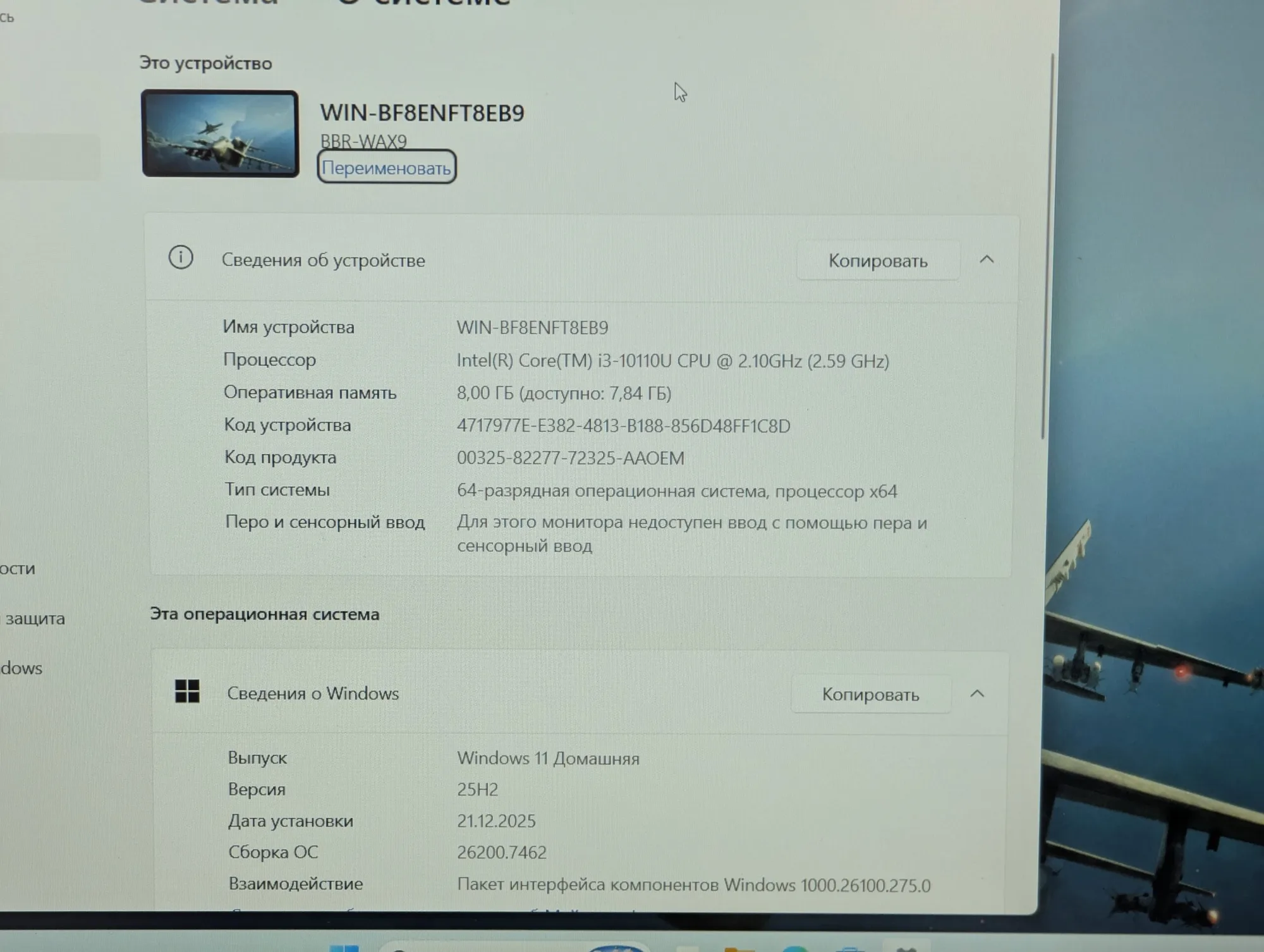This screenshot has height=952, width=1264.
Task: Collapse the Сведения о Windows section
Action: tap(977, 693)
